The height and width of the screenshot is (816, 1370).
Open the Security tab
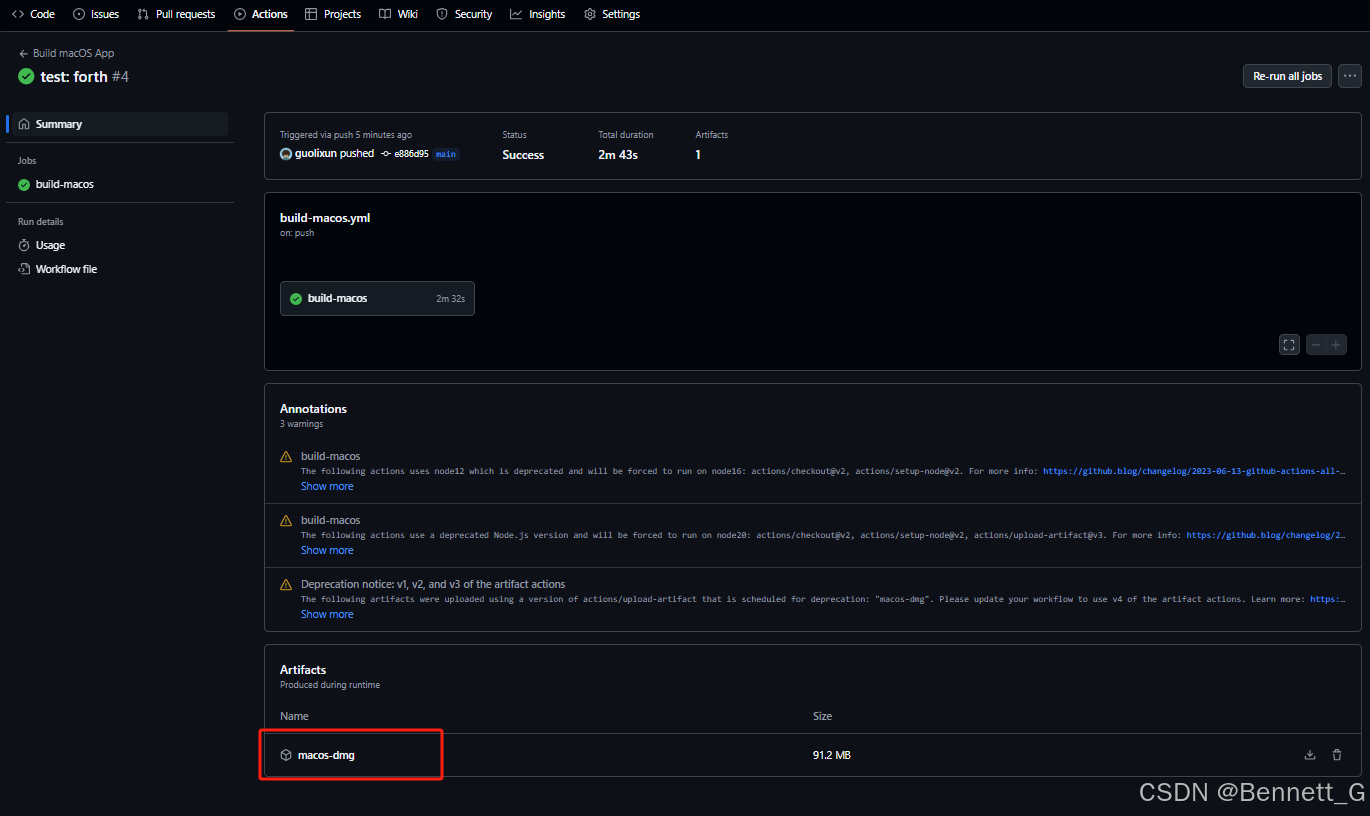coord(464,14)
